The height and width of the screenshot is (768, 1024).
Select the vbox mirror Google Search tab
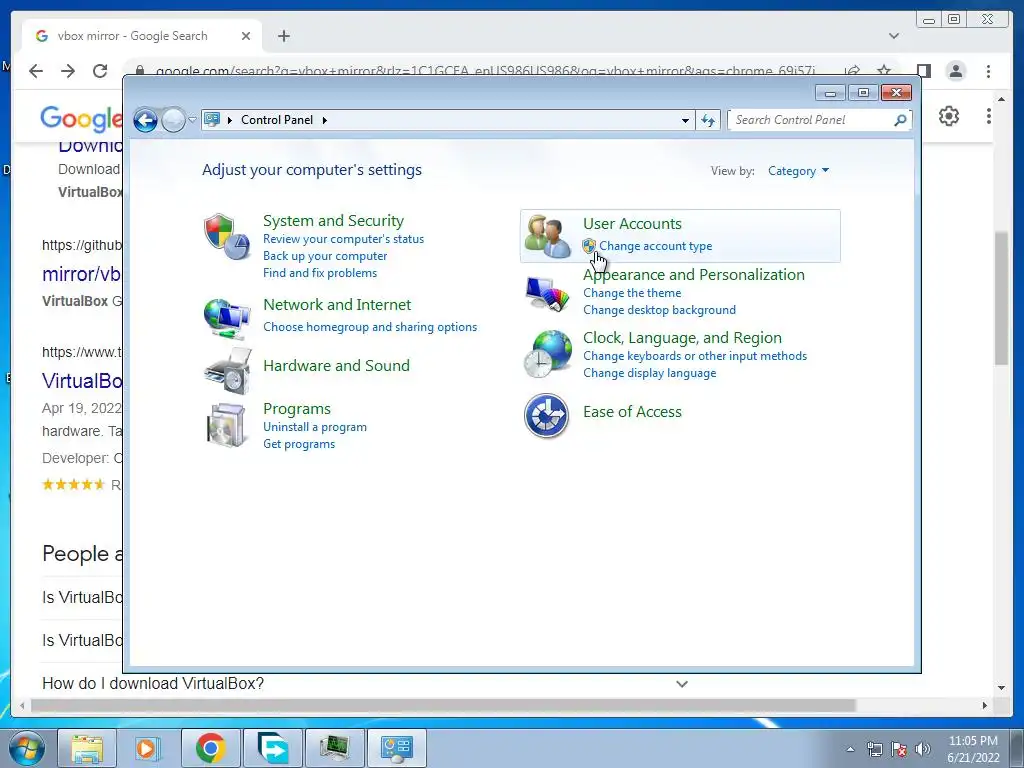(x=142, y=36)
